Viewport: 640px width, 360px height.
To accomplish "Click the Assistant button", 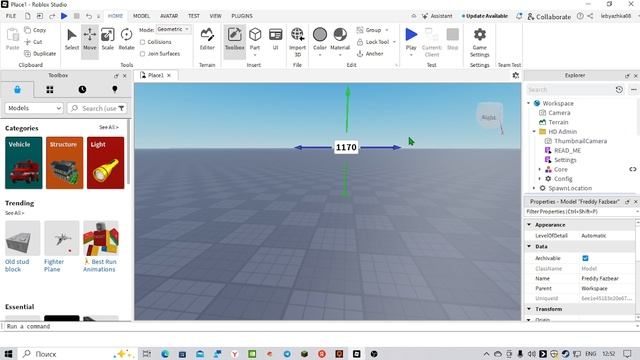I will (437, 16).
